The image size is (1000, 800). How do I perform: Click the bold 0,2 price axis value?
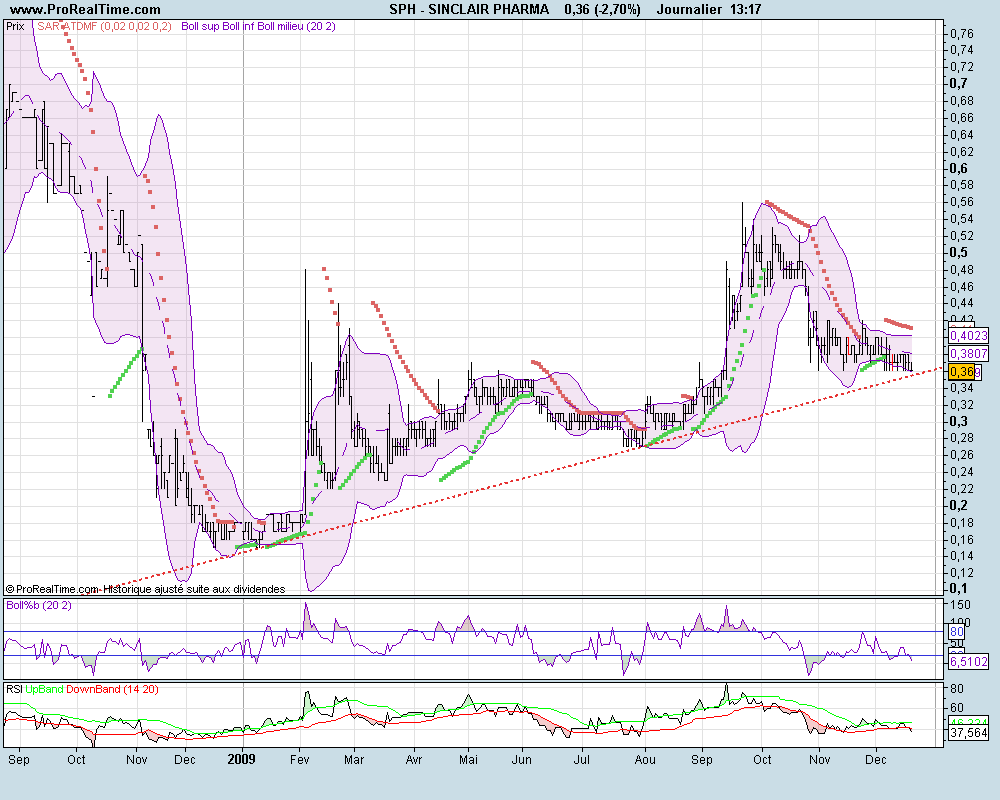pos(959,506)
